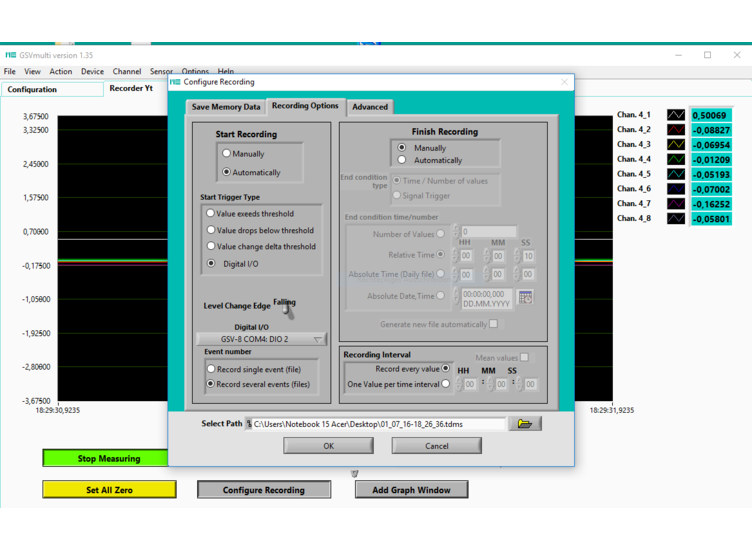Click the Cancel button
This screenshot has width=752, height=550.
tap(436, 446)
